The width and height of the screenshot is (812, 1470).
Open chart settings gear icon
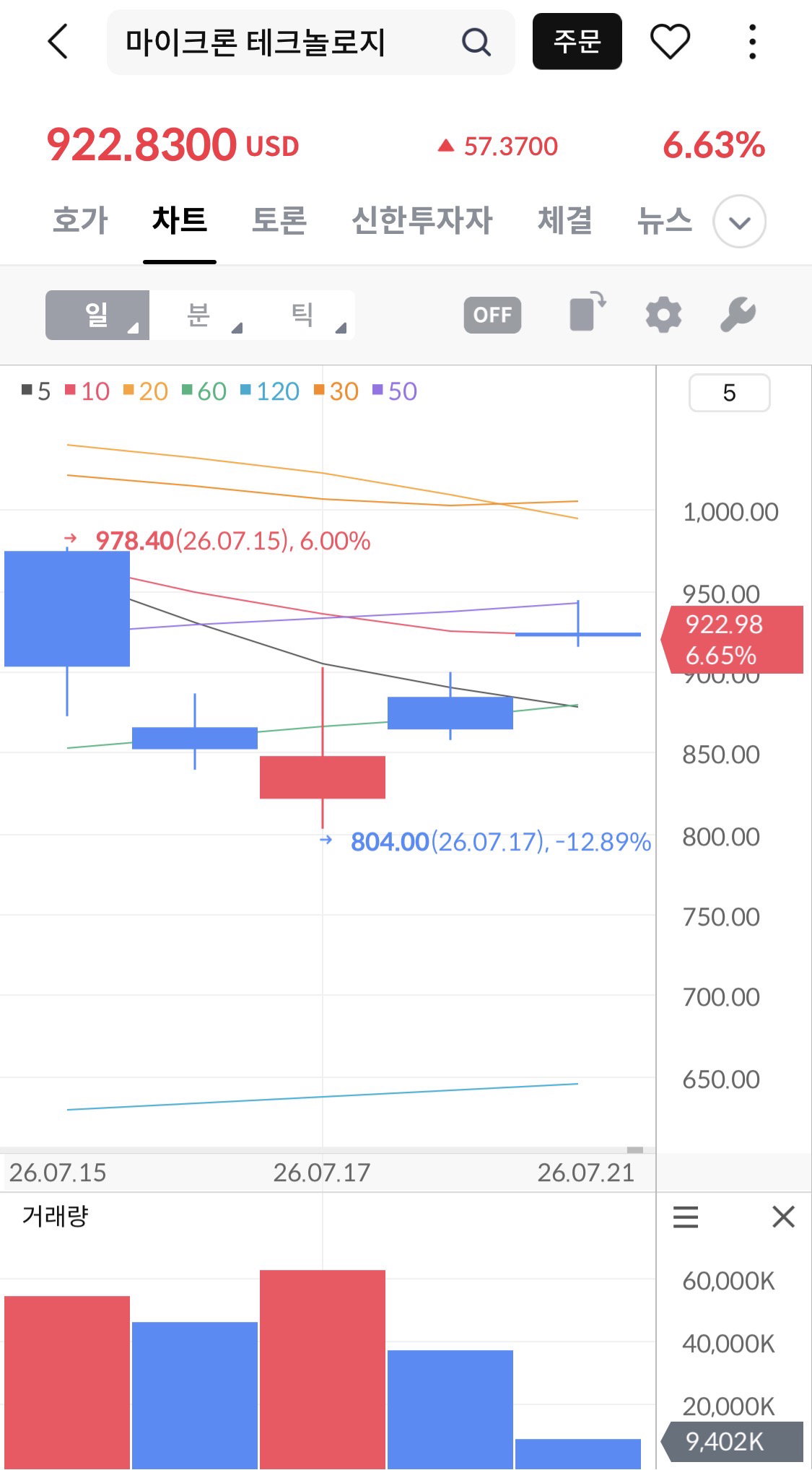(663, 315)
